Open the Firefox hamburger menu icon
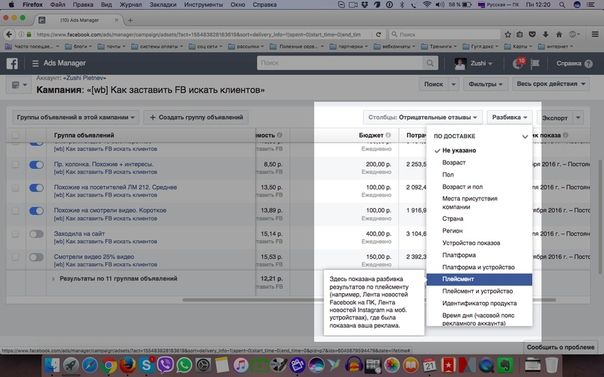Screen dimensions: 604x377 [595, 34]
